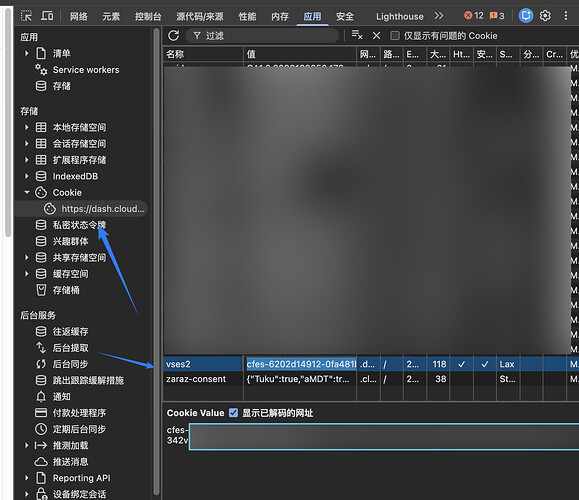Image resolution: width=579 pixels, height=500 pixels.
Task: Open 共享存储空间 shared storage
Action: [79, 257]
